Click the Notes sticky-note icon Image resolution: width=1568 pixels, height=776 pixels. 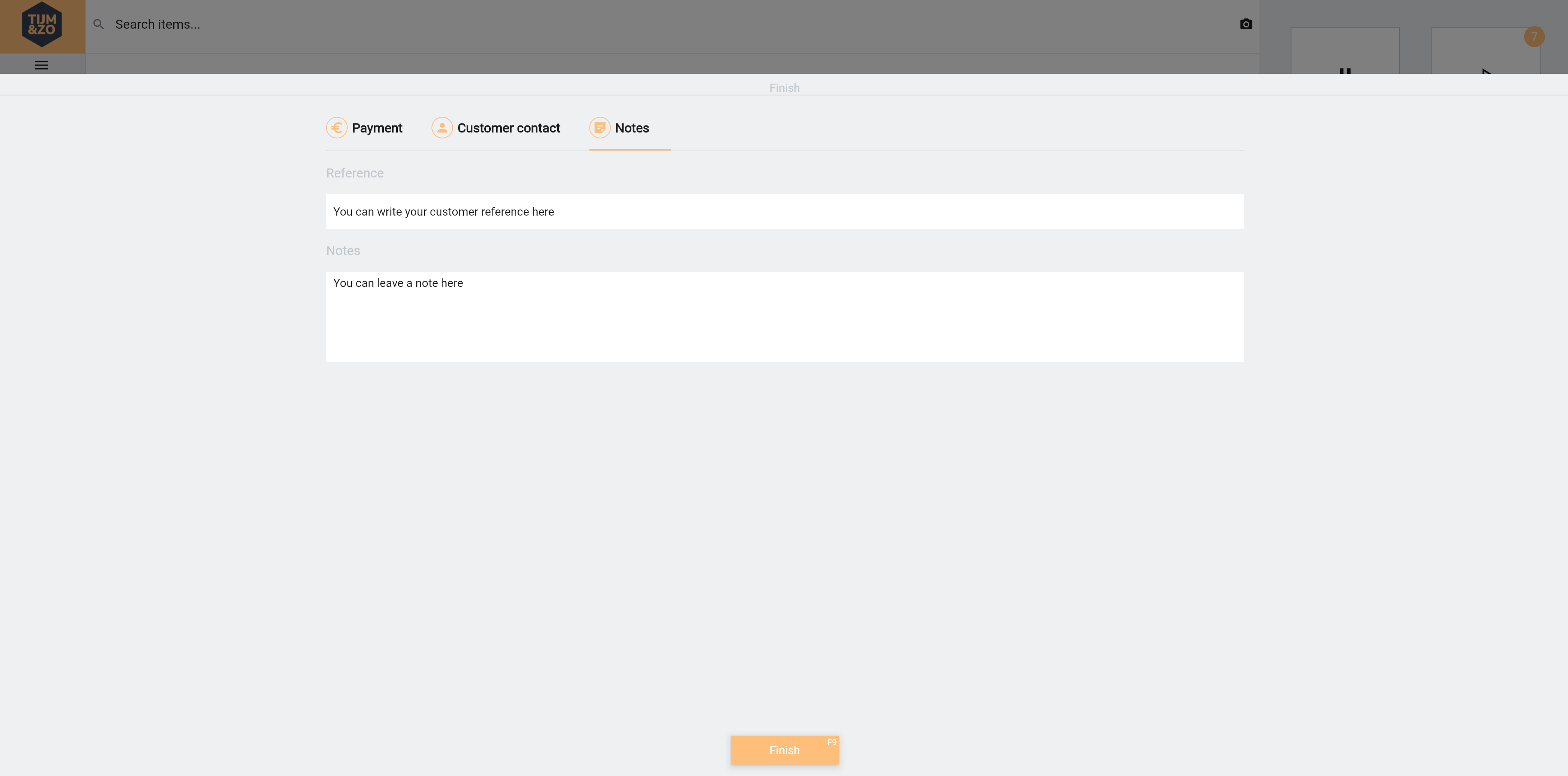[x=599, y=128]
